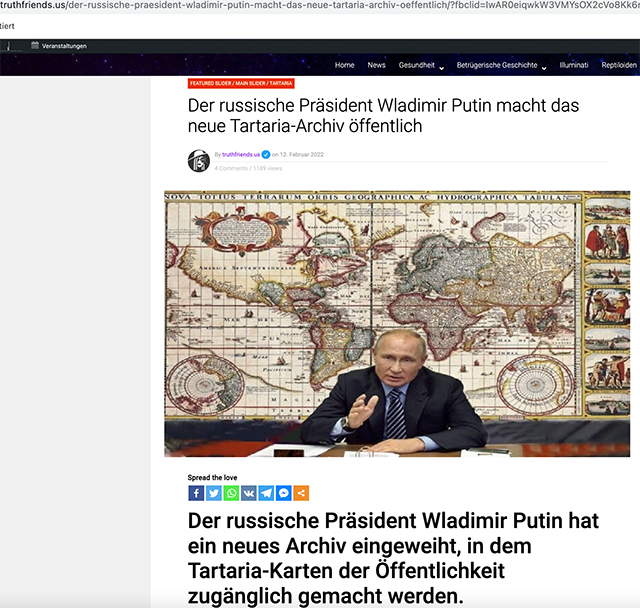This screenshot has width=640, height=608.
Task: Share the article on VK
Action: [249, 493]
